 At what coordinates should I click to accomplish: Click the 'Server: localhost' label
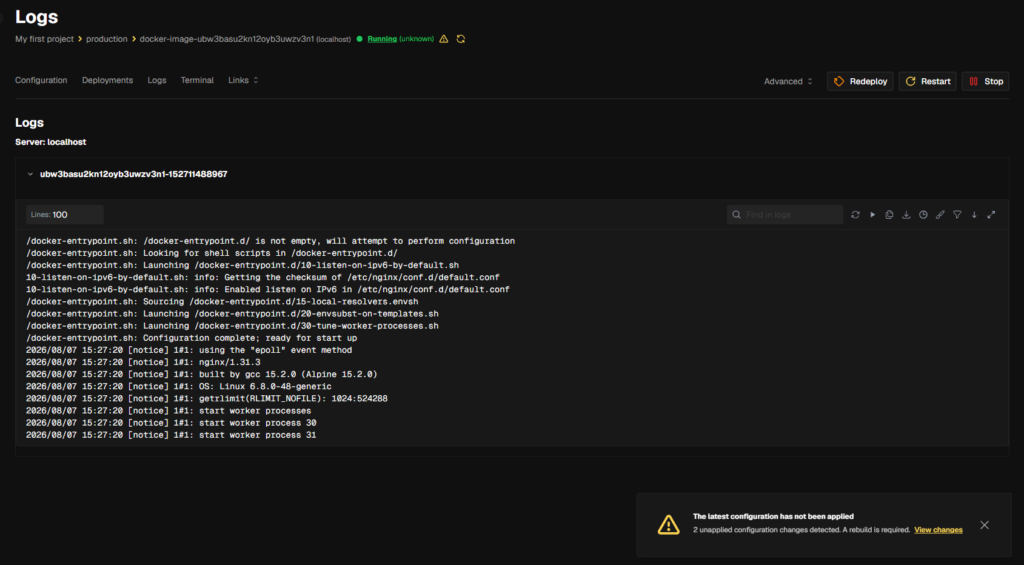(50, 142)
